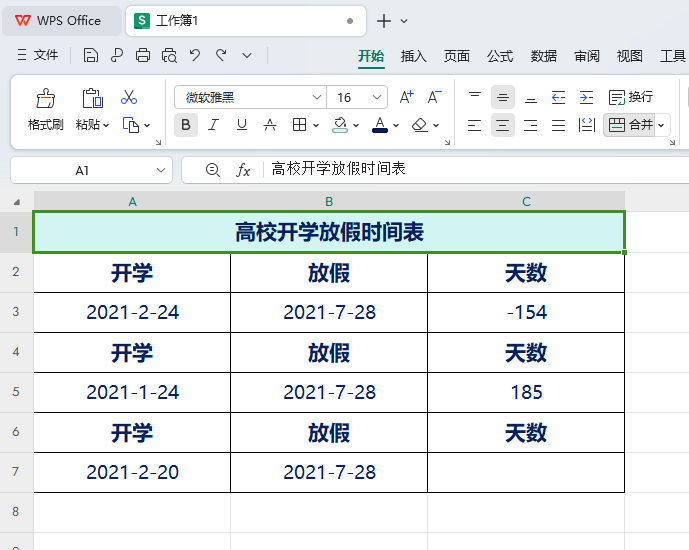Toggle Underline formatting
Viewport: 689px width, 550px height.
[x=242, y=125]
